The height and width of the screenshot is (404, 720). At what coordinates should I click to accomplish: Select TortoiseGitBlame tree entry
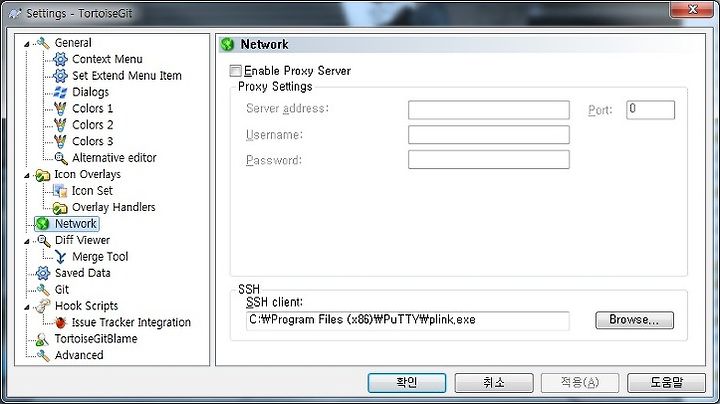(96, 339)
